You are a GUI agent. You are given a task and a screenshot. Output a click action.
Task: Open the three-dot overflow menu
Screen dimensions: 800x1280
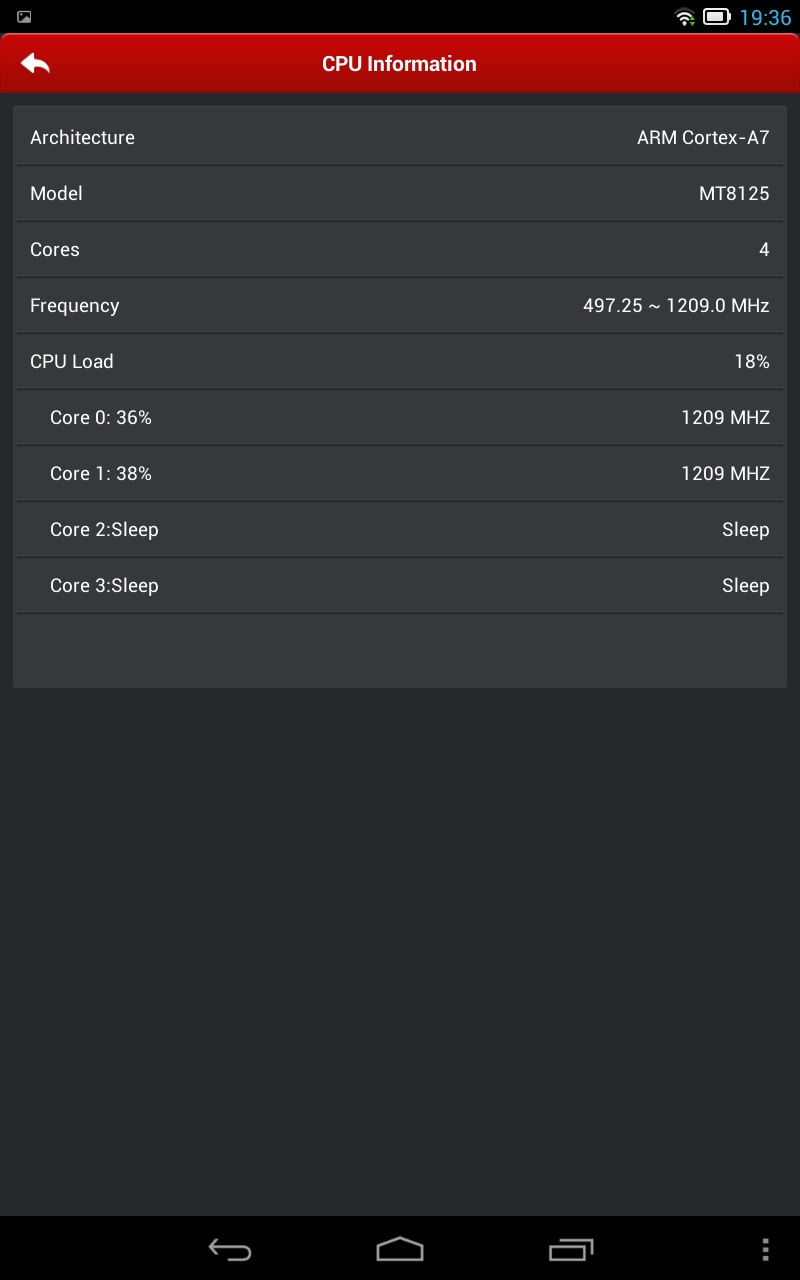tap(765, 1249)
